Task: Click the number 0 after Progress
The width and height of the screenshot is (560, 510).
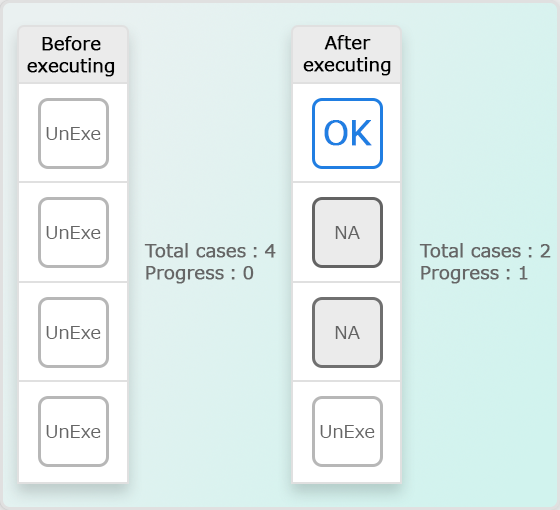Action: tap(248, 273)
